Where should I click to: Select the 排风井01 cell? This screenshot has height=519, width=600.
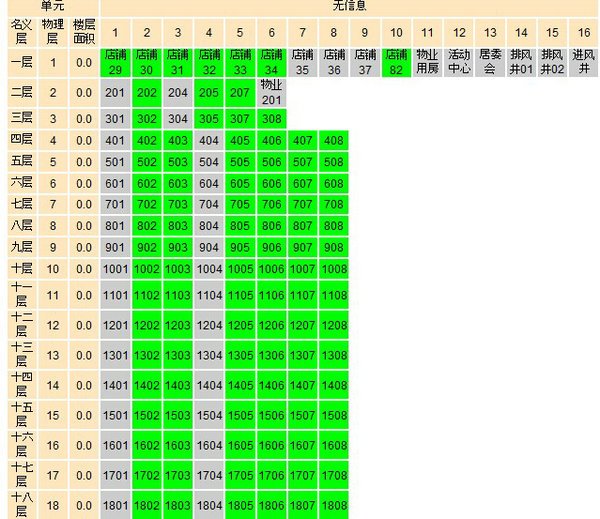coord(521,63)
